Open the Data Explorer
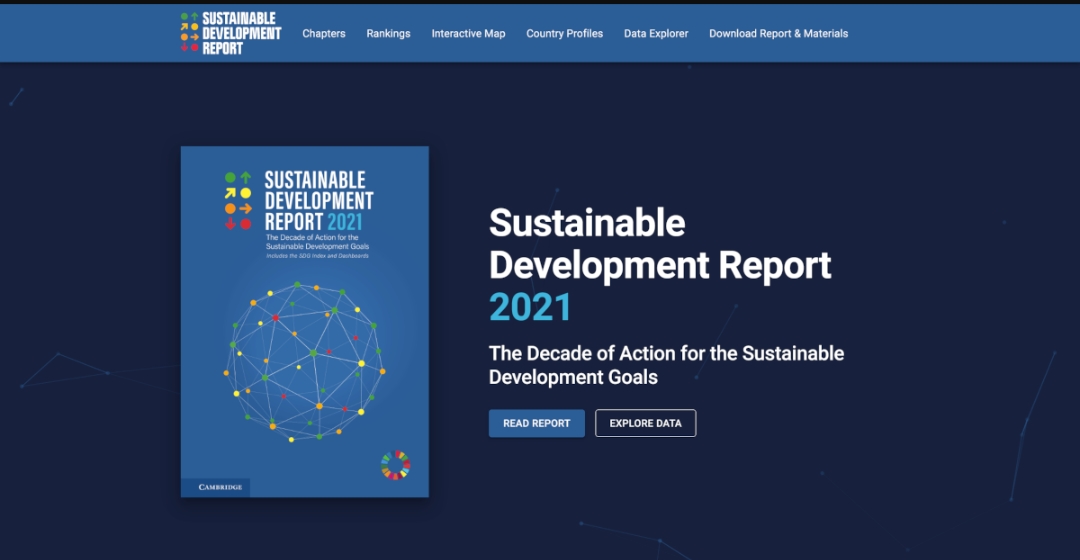 656,33
